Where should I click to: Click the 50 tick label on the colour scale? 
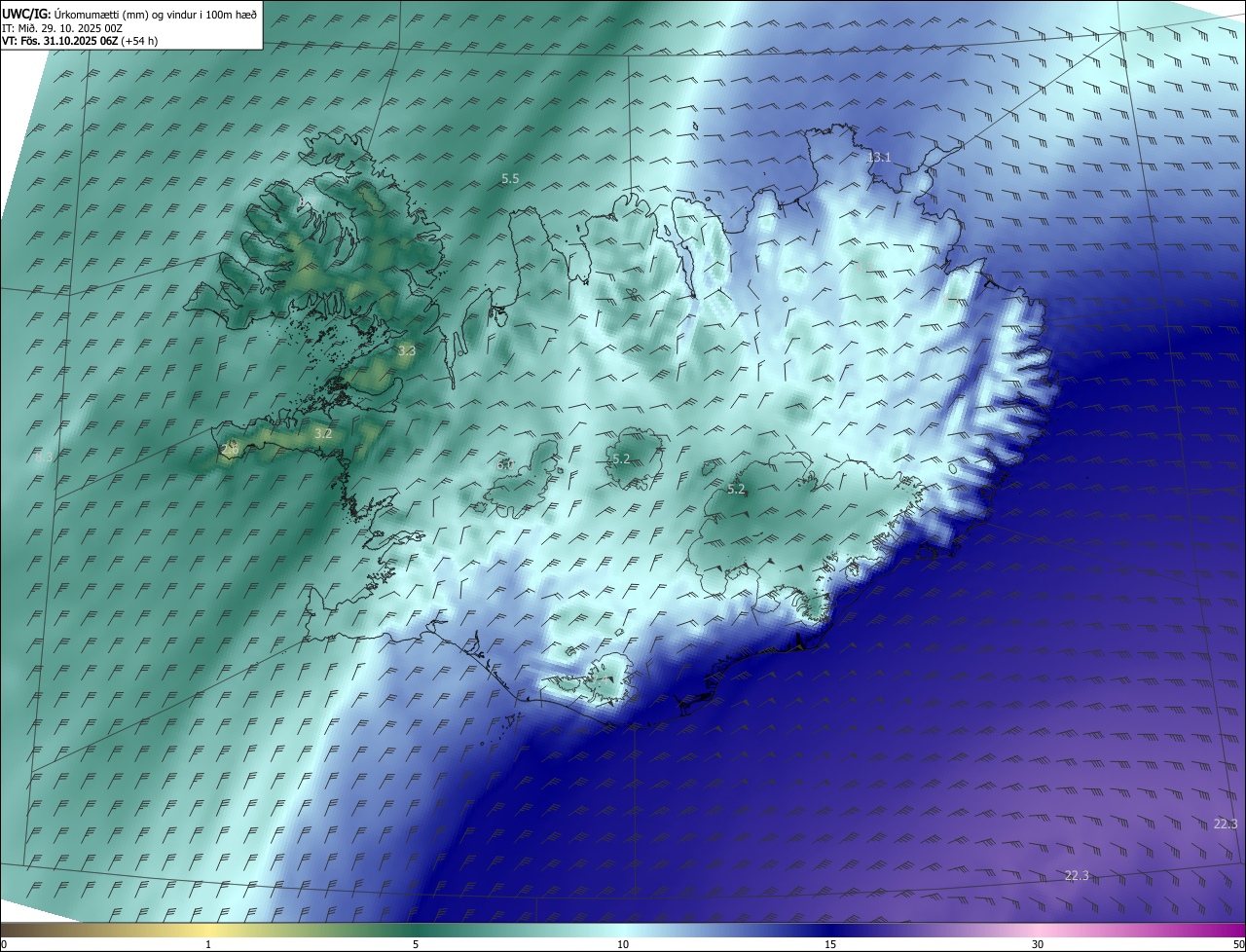tap(1238, 945)
